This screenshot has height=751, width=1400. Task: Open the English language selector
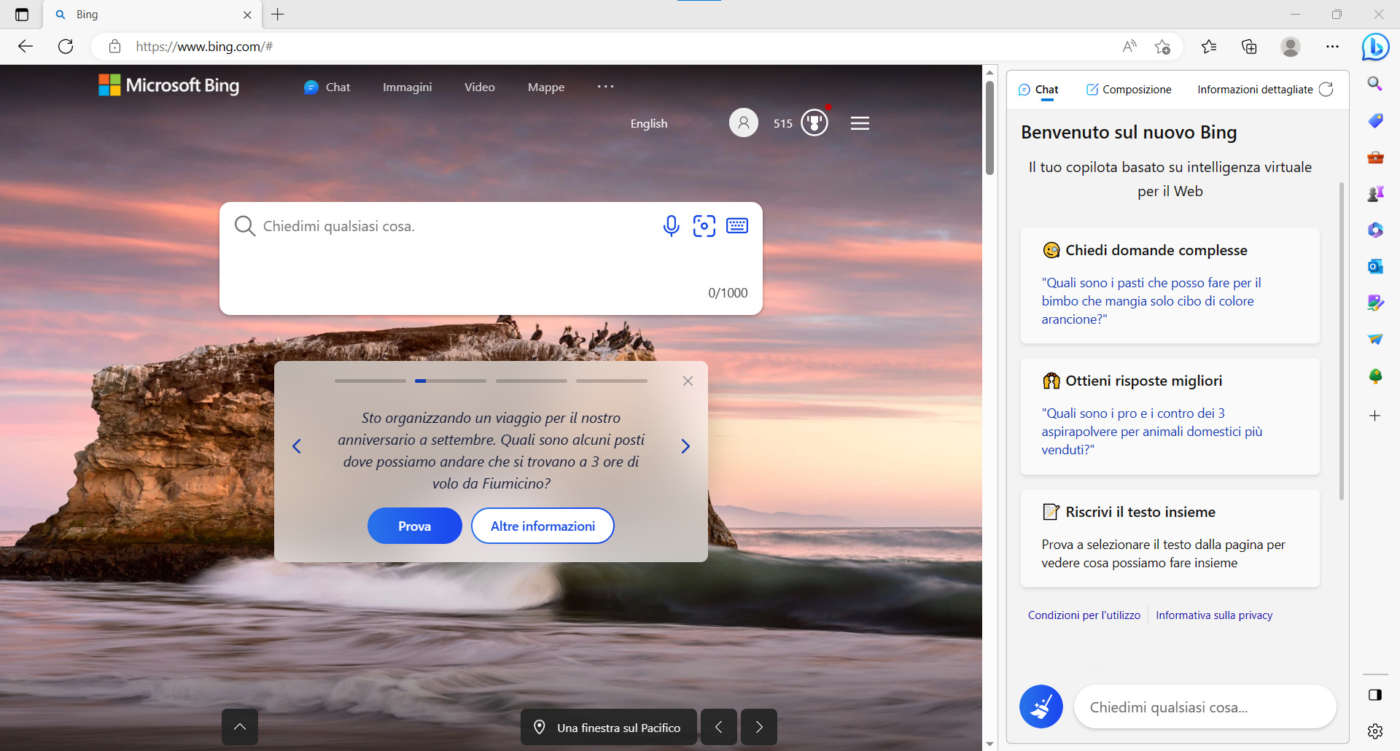point(648,123)
